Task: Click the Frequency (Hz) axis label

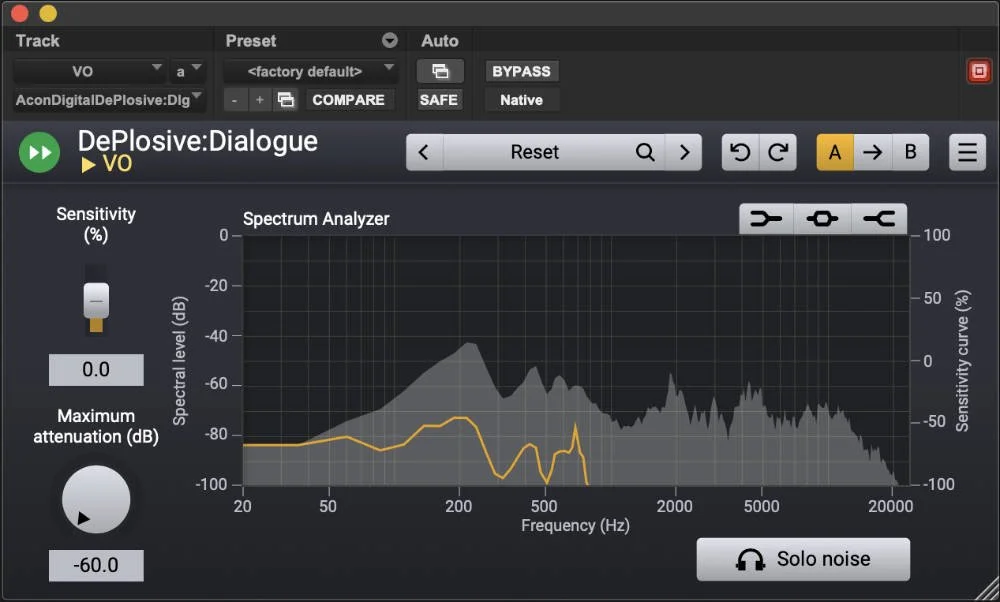Action: (575, 525)
